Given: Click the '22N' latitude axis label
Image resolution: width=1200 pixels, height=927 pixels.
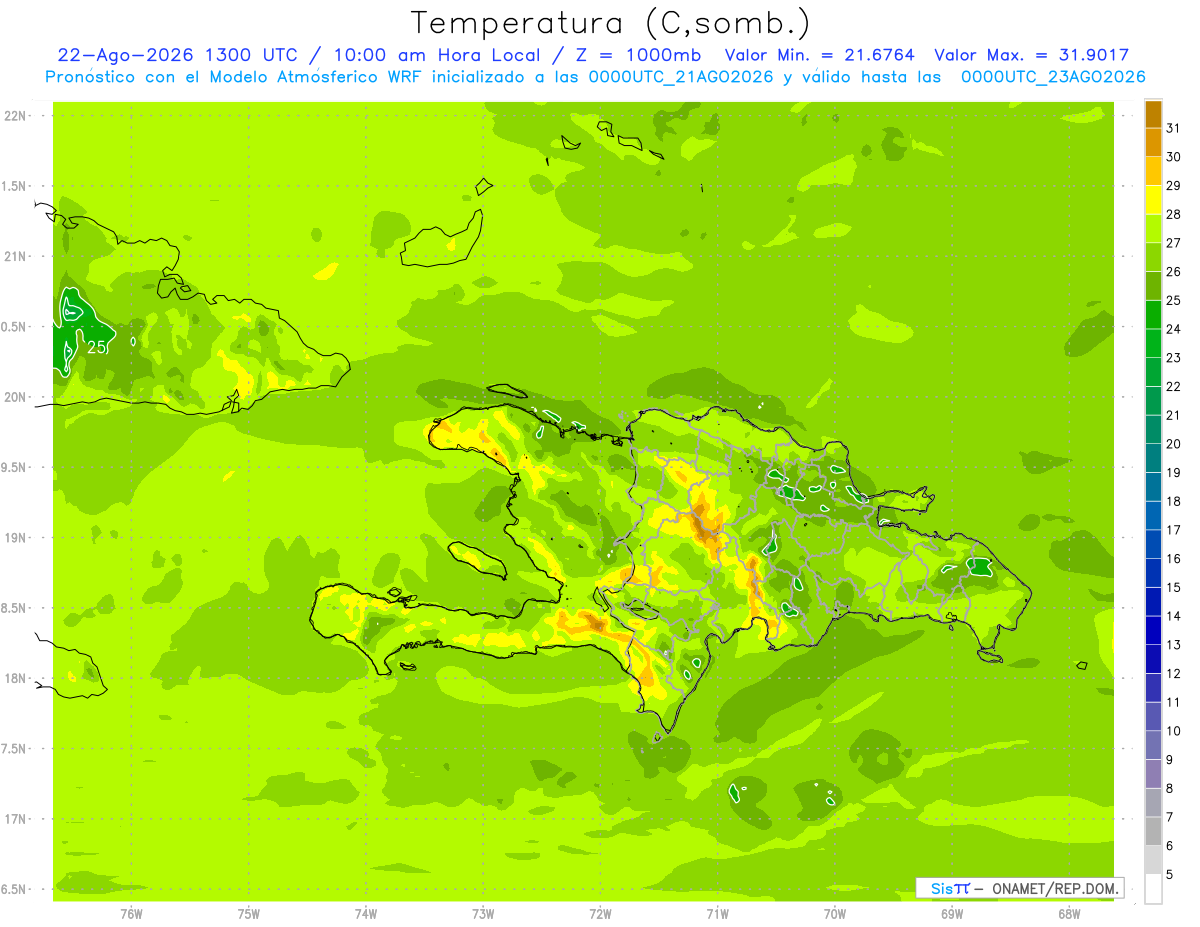Looking at the screenshot, I should 14,116.
